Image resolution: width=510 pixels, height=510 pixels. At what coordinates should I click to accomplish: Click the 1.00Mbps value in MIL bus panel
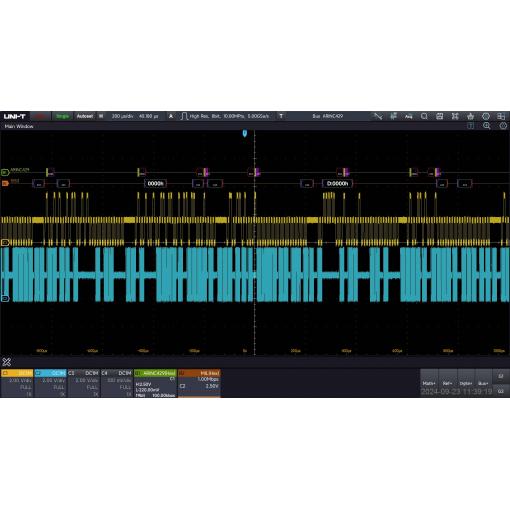click(x=208, y=379)
